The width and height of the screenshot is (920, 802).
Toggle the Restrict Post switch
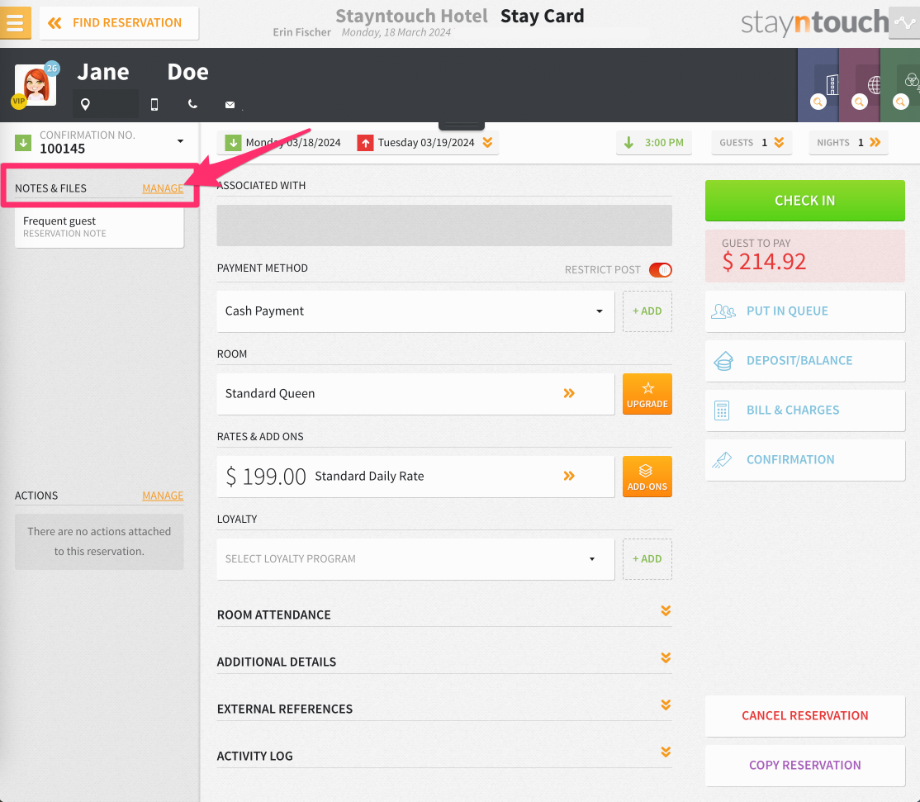coord(660,270)
